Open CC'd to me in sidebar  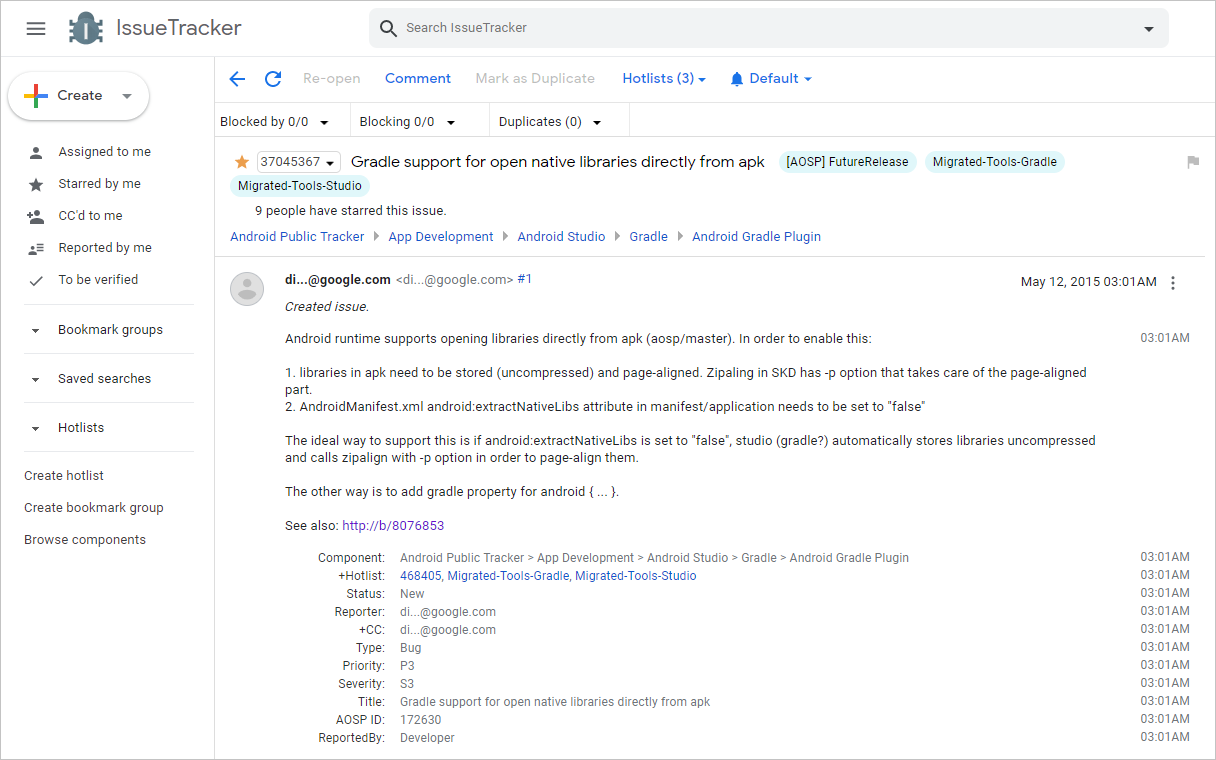pos(90,216)
